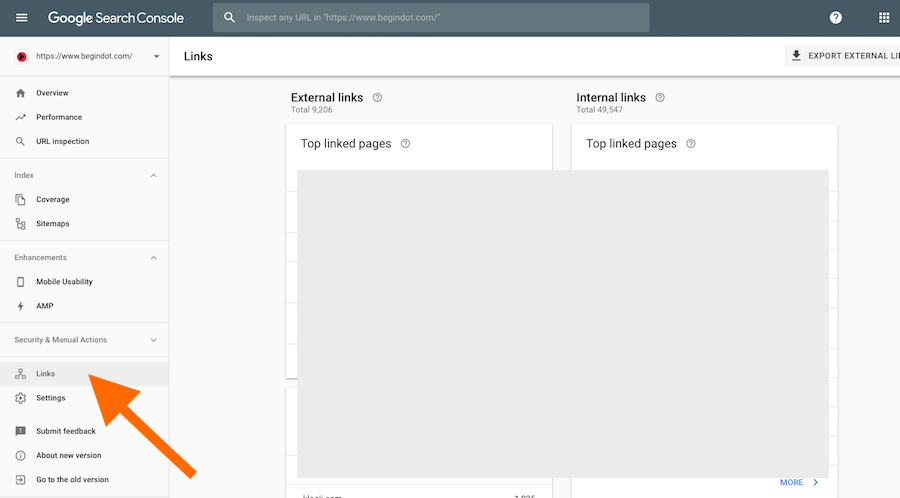Click the Settings gear icon

[x=21, y=398]
